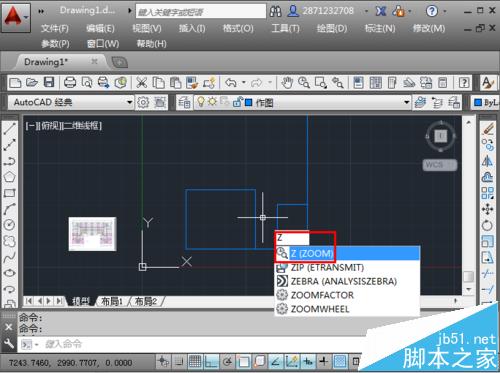Click the vertical scrollbar thumb
The height and width of the screenshot is (373, 500).
(x=468, y=276)
